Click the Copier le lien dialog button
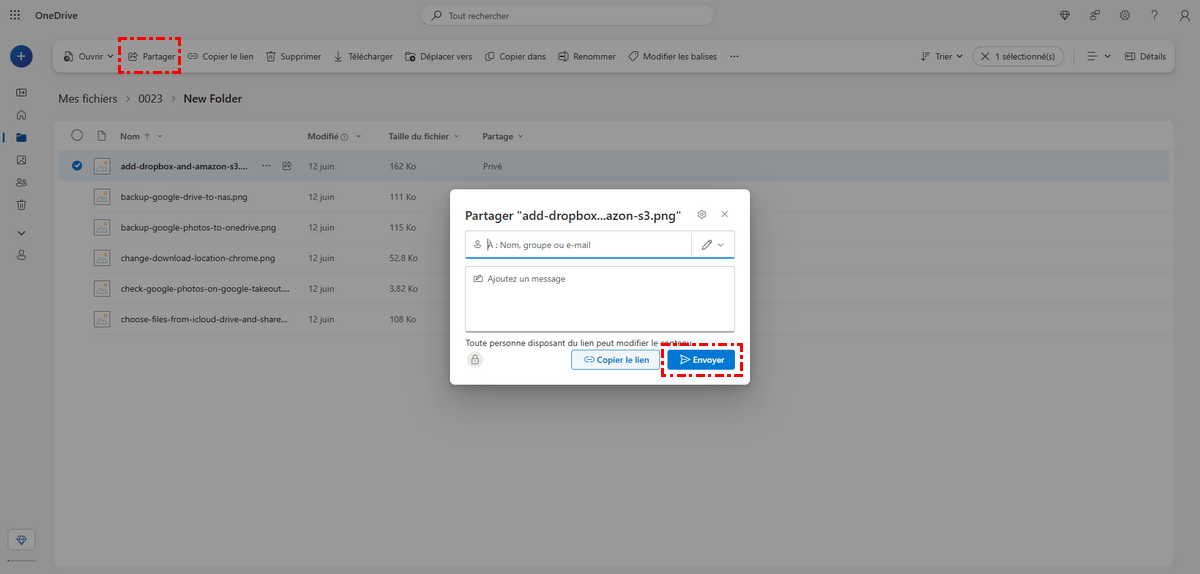 (616, 360)
